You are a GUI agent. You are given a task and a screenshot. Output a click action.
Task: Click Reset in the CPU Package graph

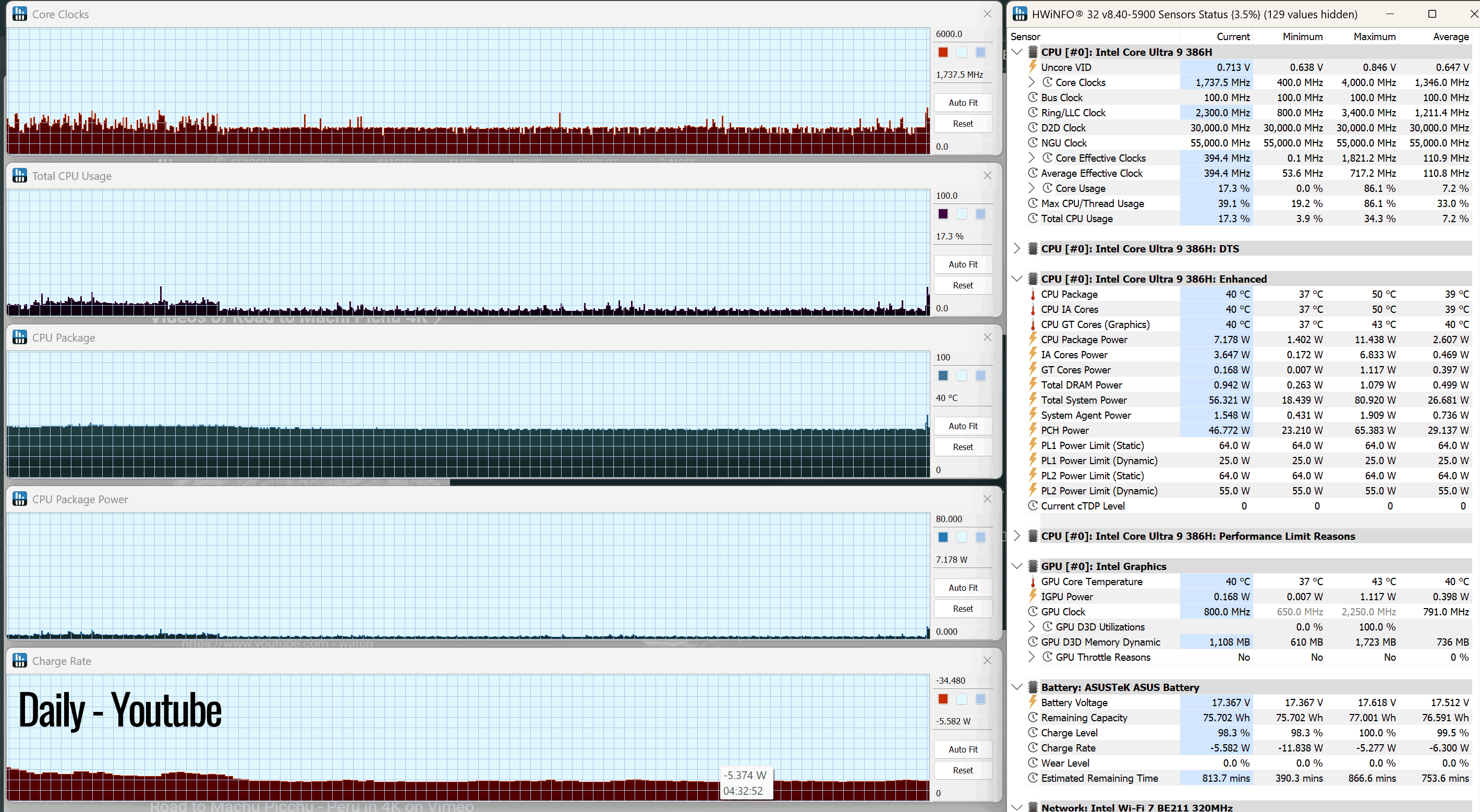point(963,447)
